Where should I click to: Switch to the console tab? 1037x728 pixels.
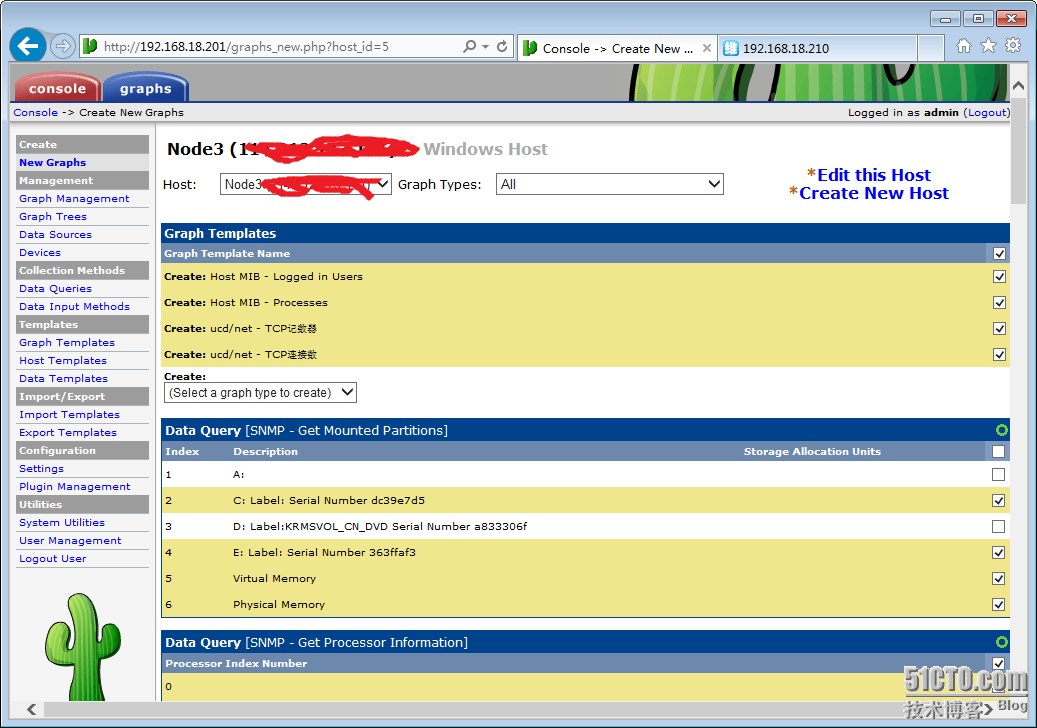(x=57, y=88)
